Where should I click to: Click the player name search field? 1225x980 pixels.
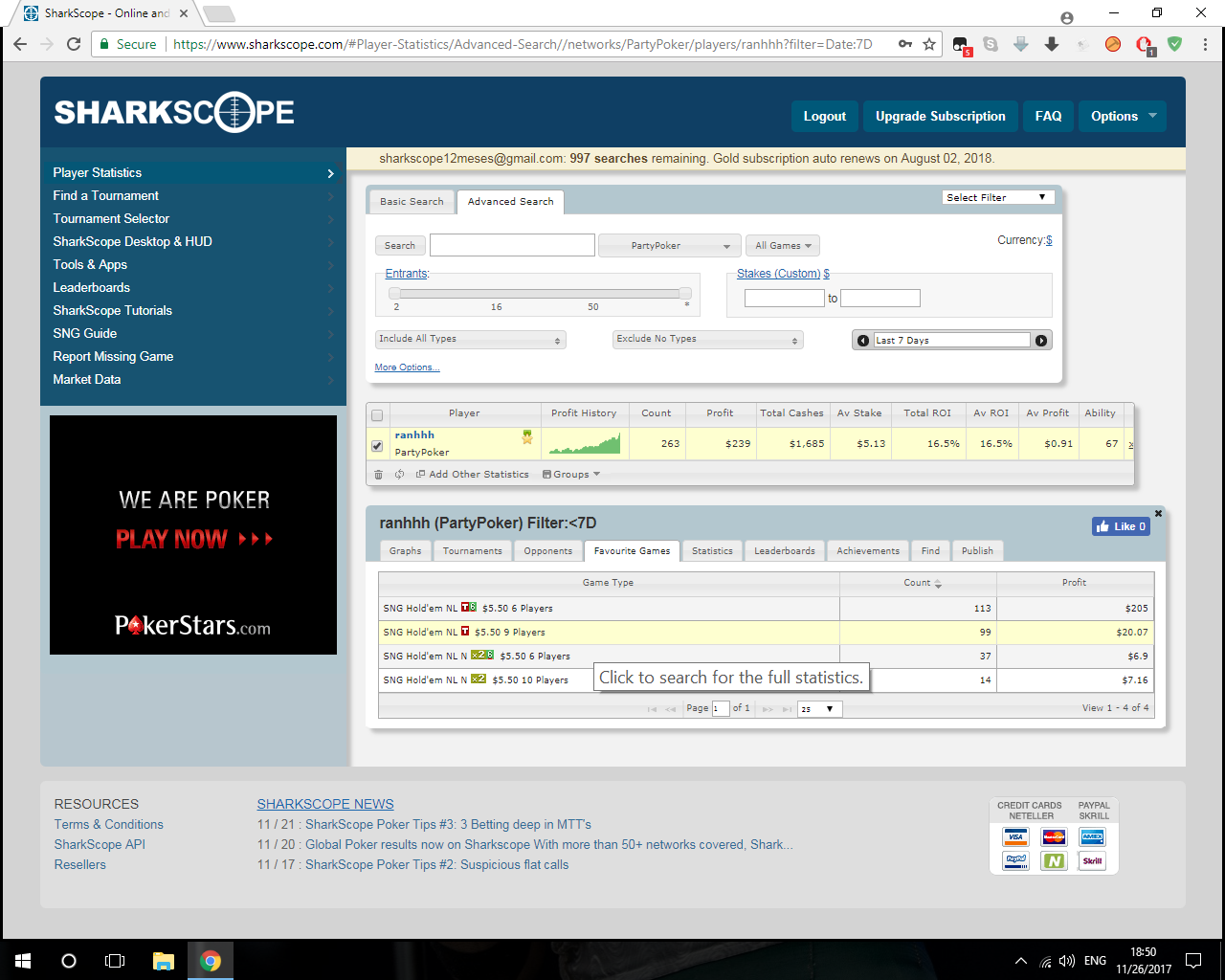512,245
